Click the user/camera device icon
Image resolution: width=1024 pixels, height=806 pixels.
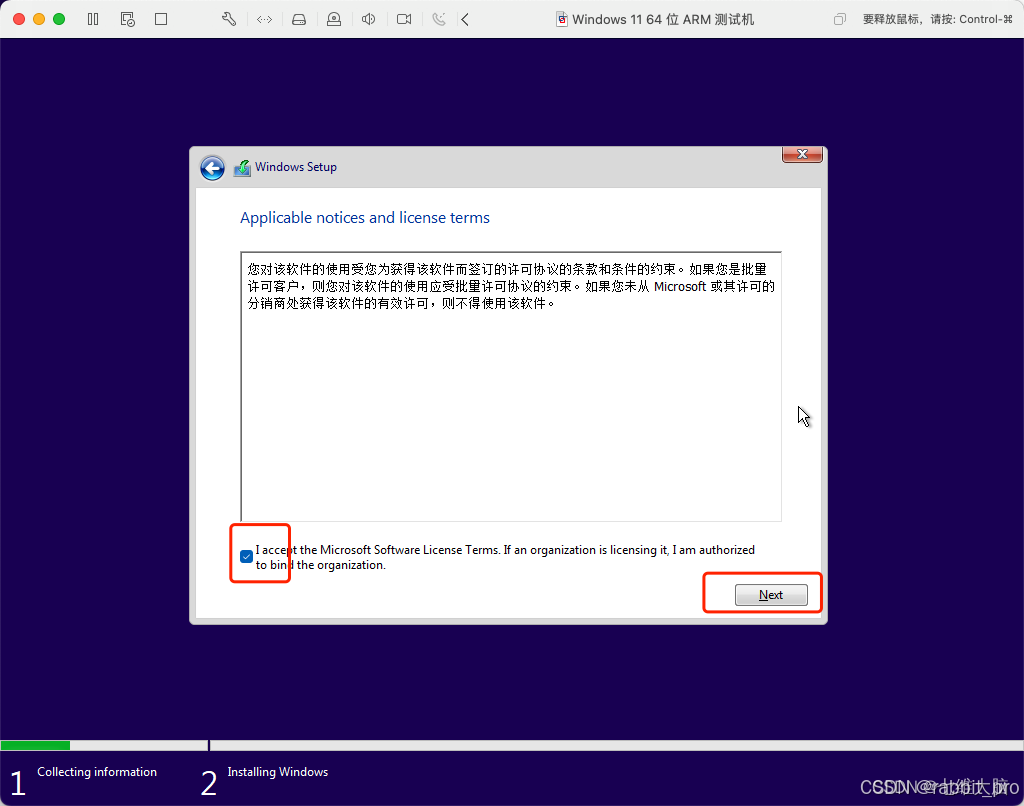pos(334,19)
